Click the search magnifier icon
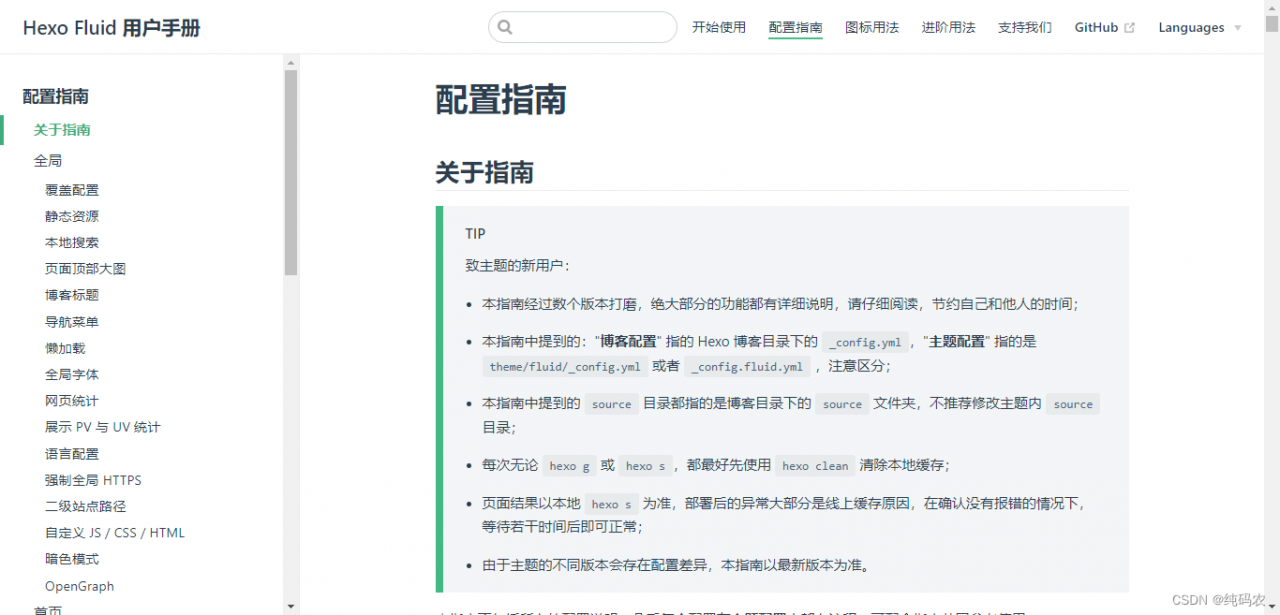The image size is (1280, 615). [505, 28]
